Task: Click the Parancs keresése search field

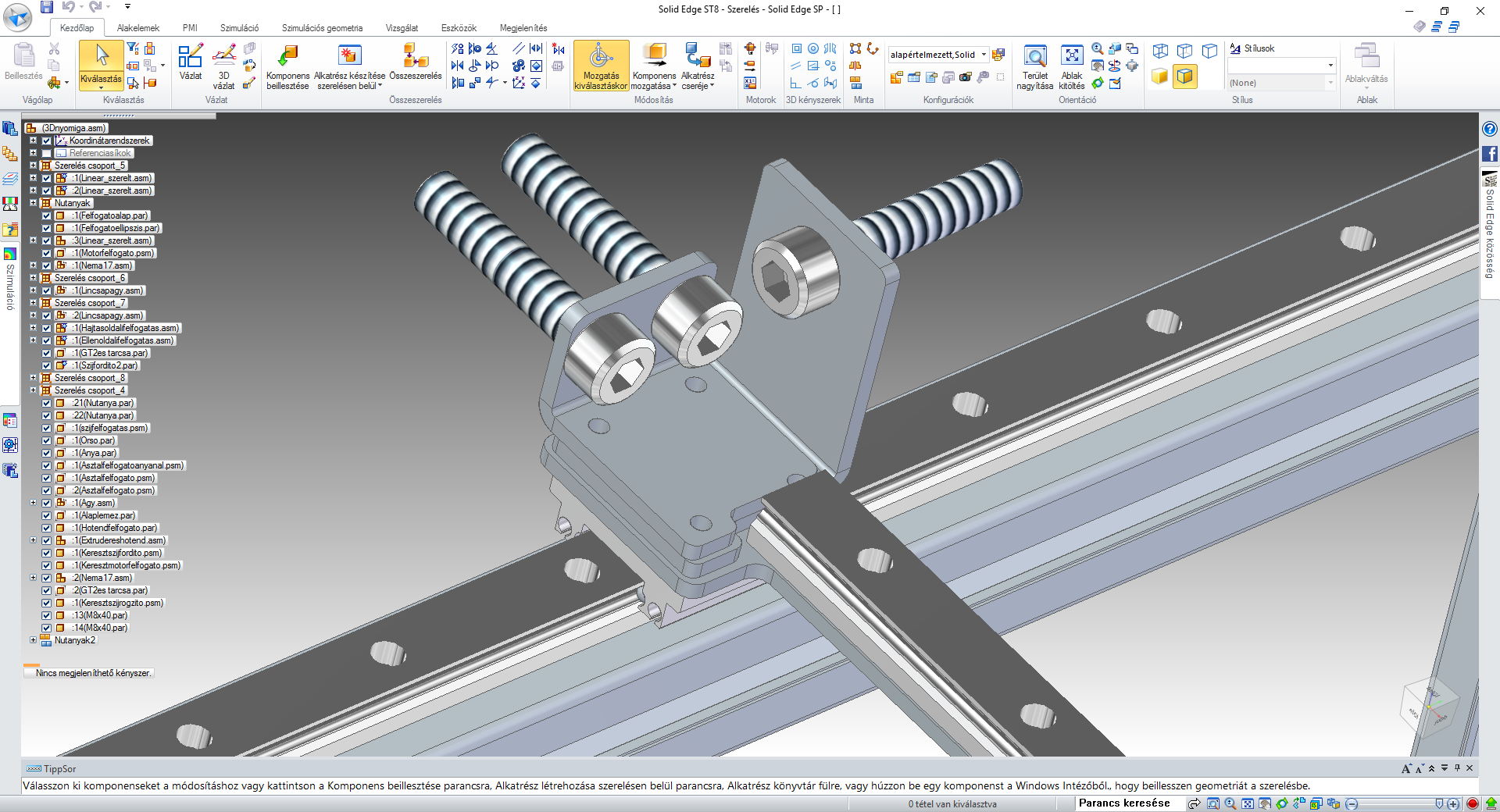Action: [1125, 803]
